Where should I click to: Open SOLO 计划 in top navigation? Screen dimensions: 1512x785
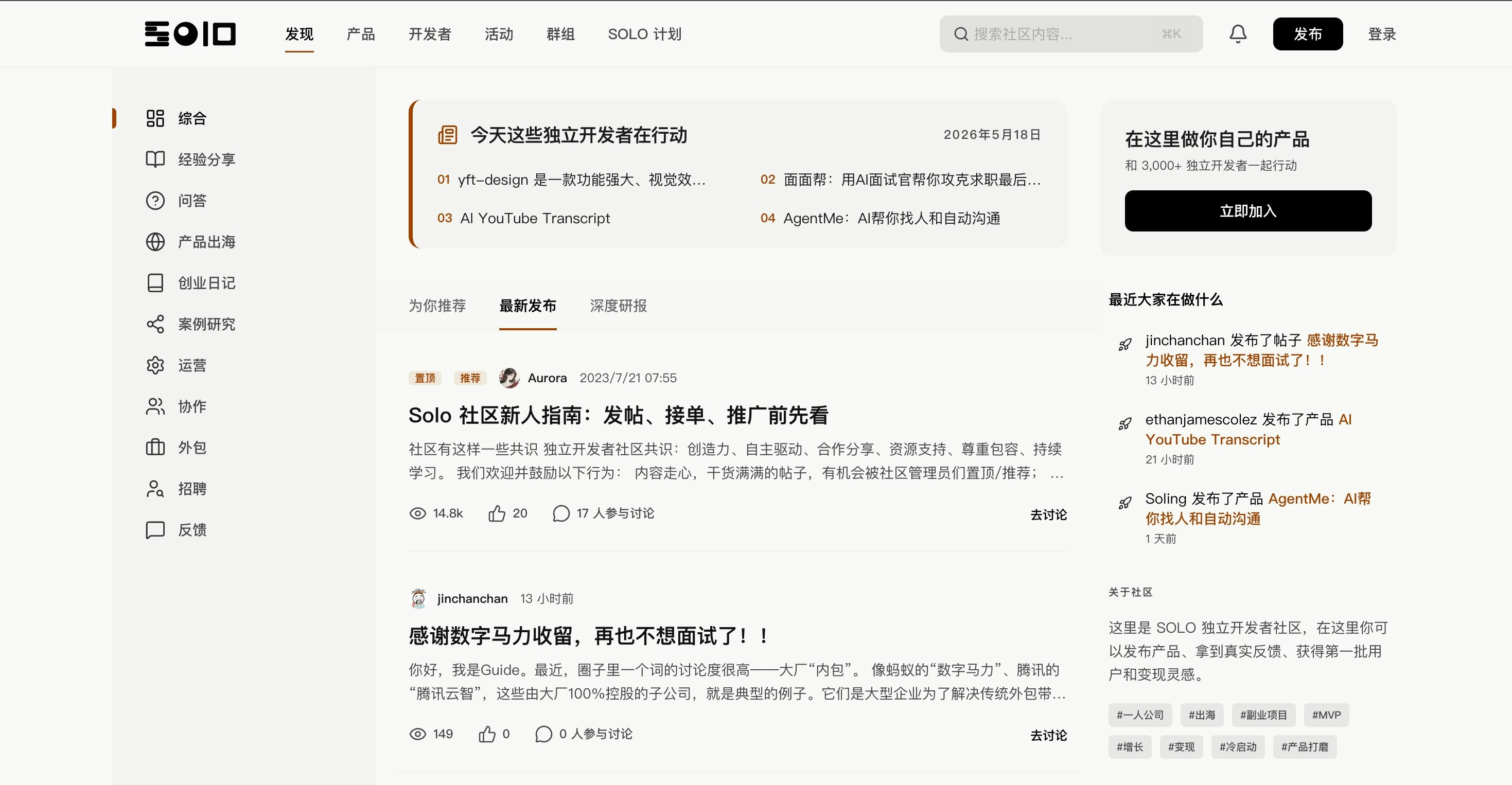[x=644, y=34]
